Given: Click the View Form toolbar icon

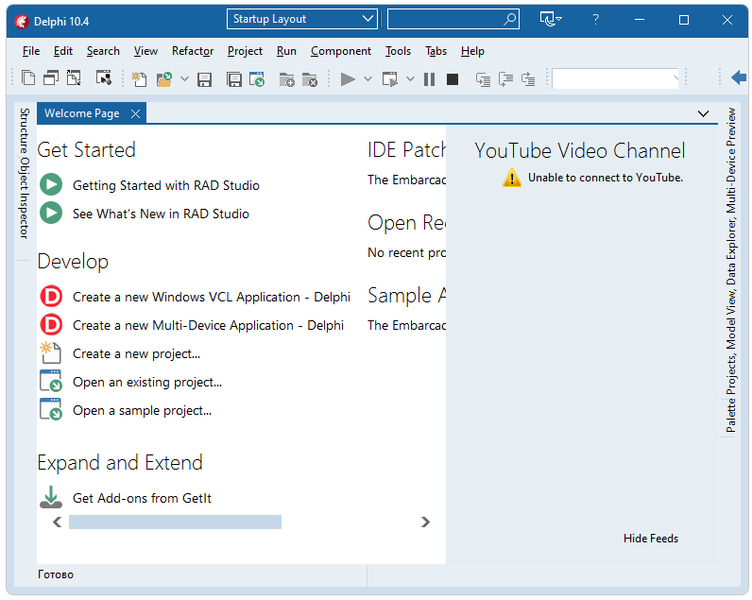Looking at the screenshot, I should (x=51, y=78).
